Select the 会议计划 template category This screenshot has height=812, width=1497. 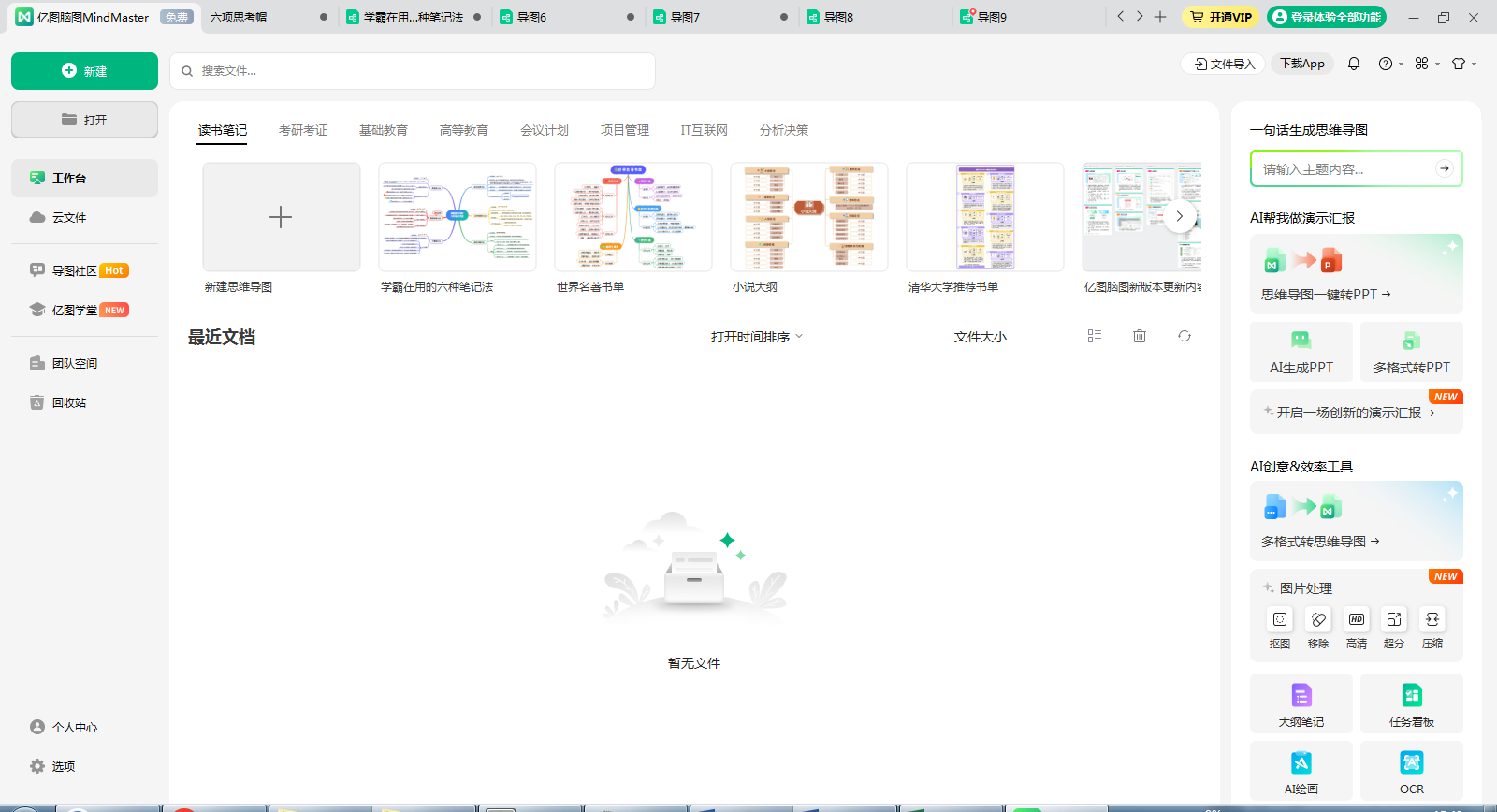[545, 130]
